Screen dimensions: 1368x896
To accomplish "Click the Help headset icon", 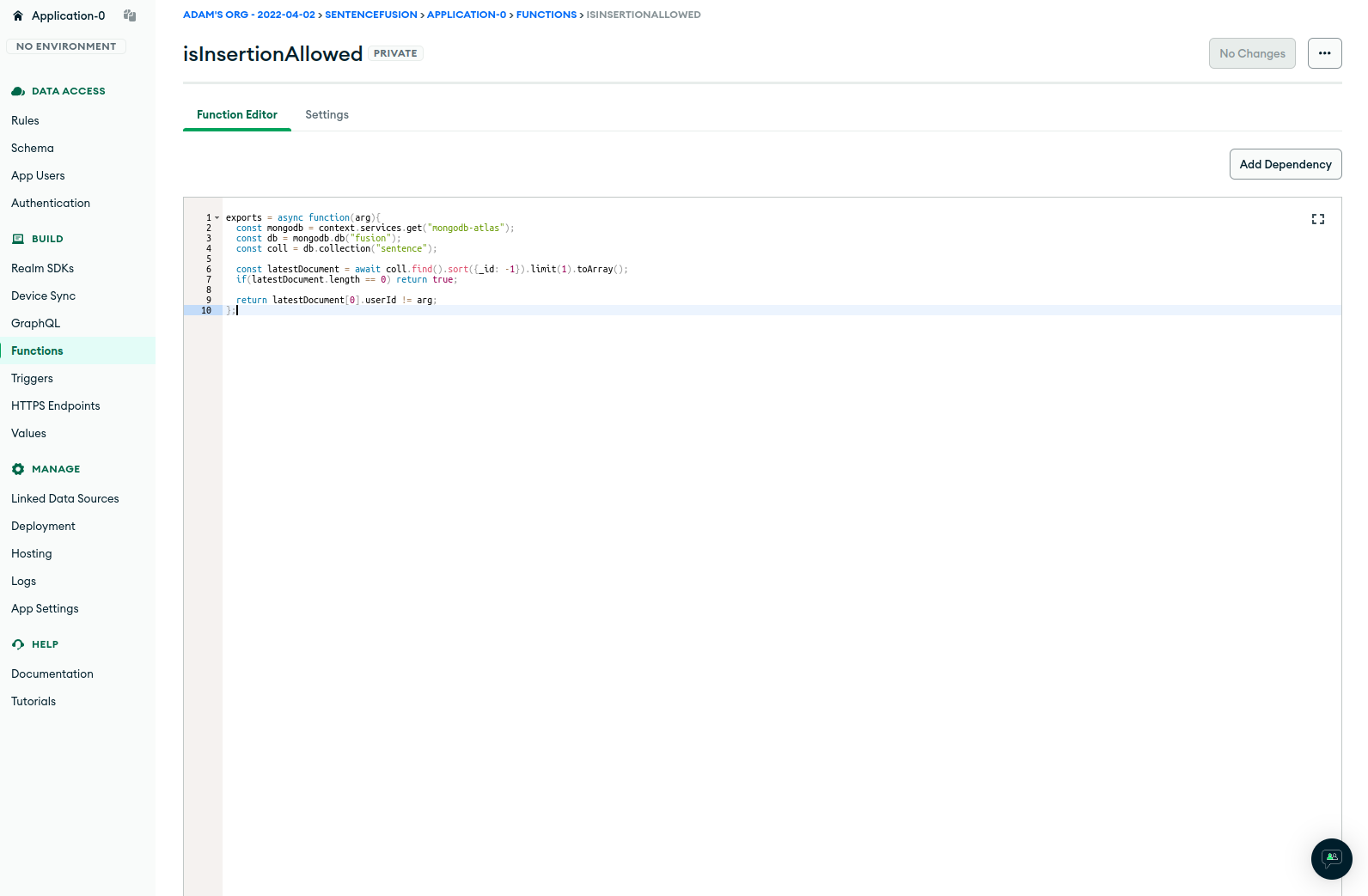I will coord(18,644).
